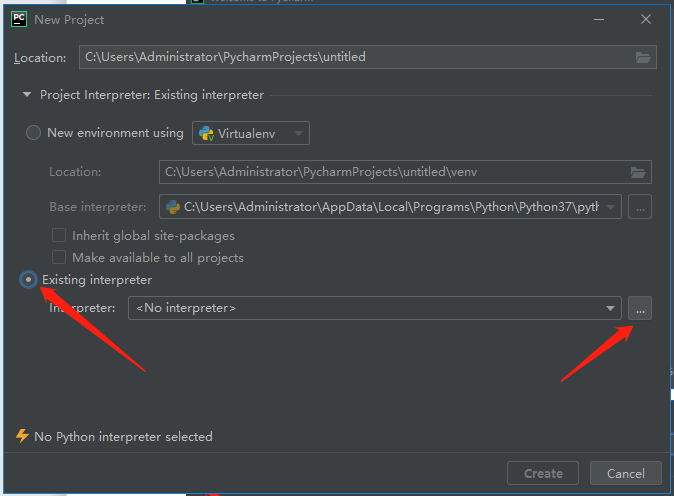This screenshot has width=674, height=496.
Task: Minimize the New Project dialog
Action: pos(599,20)
